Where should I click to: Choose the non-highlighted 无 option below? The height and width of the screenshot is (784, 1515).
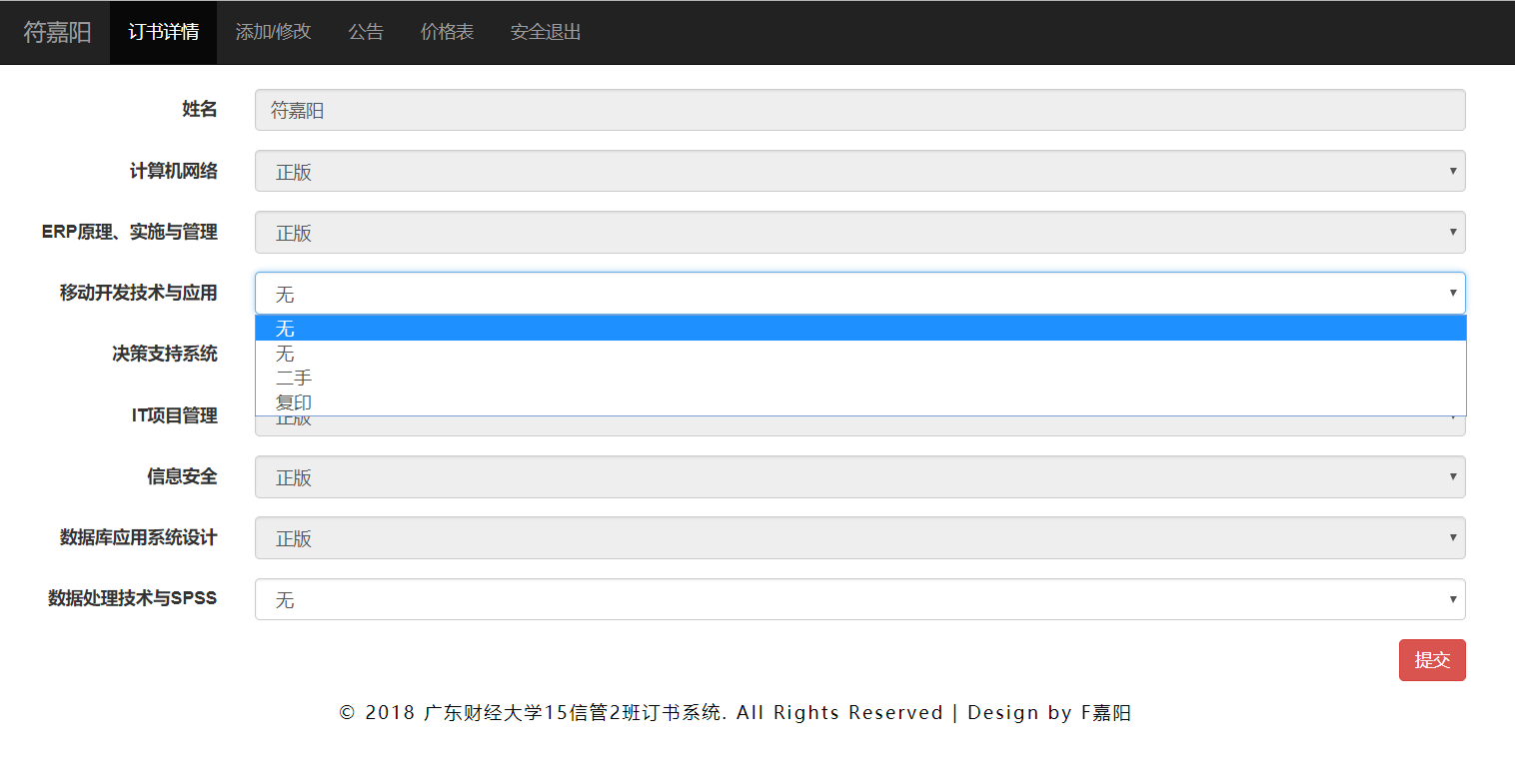point(859,354)
